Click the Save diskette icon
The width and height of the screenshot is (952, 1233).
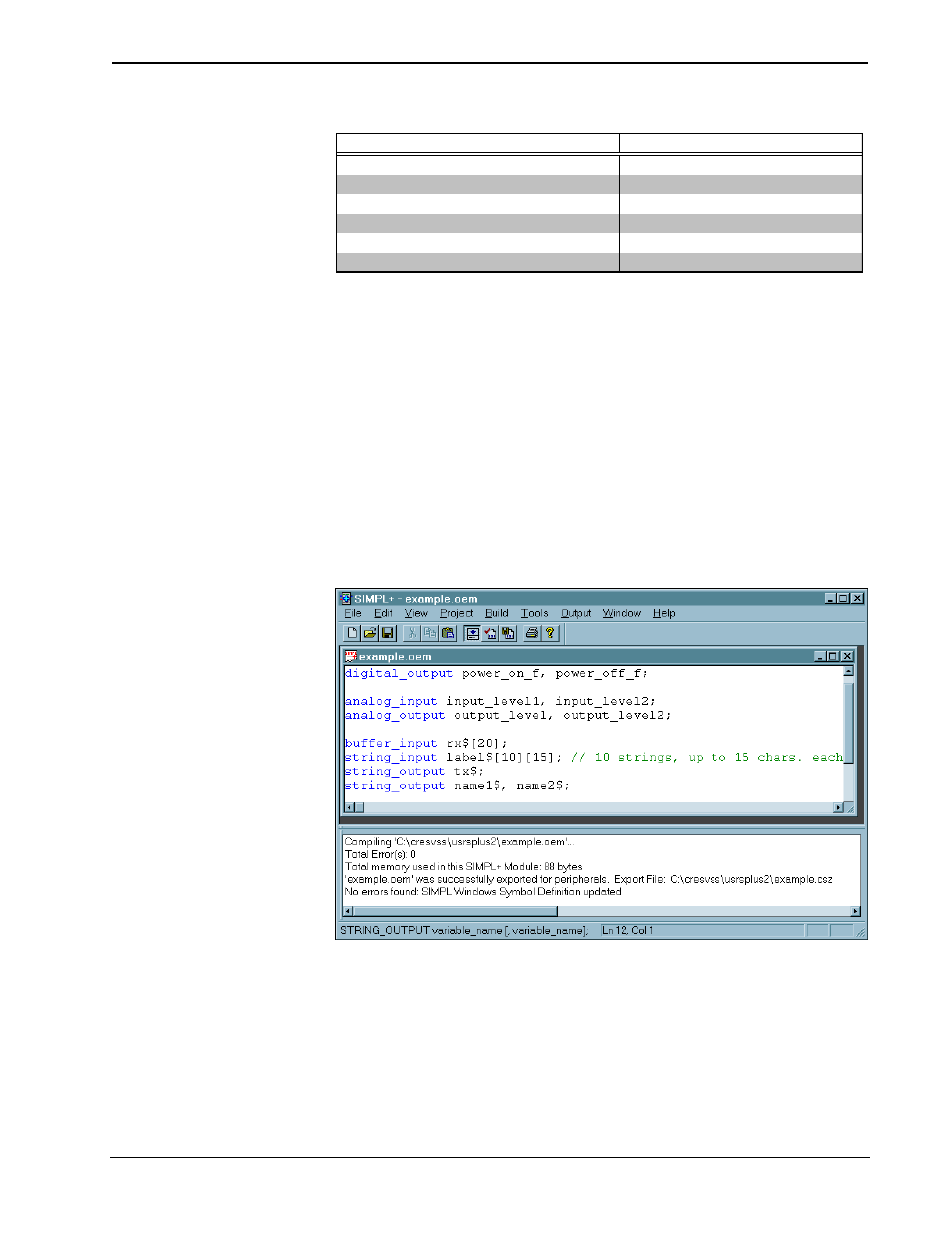[388, 633]
